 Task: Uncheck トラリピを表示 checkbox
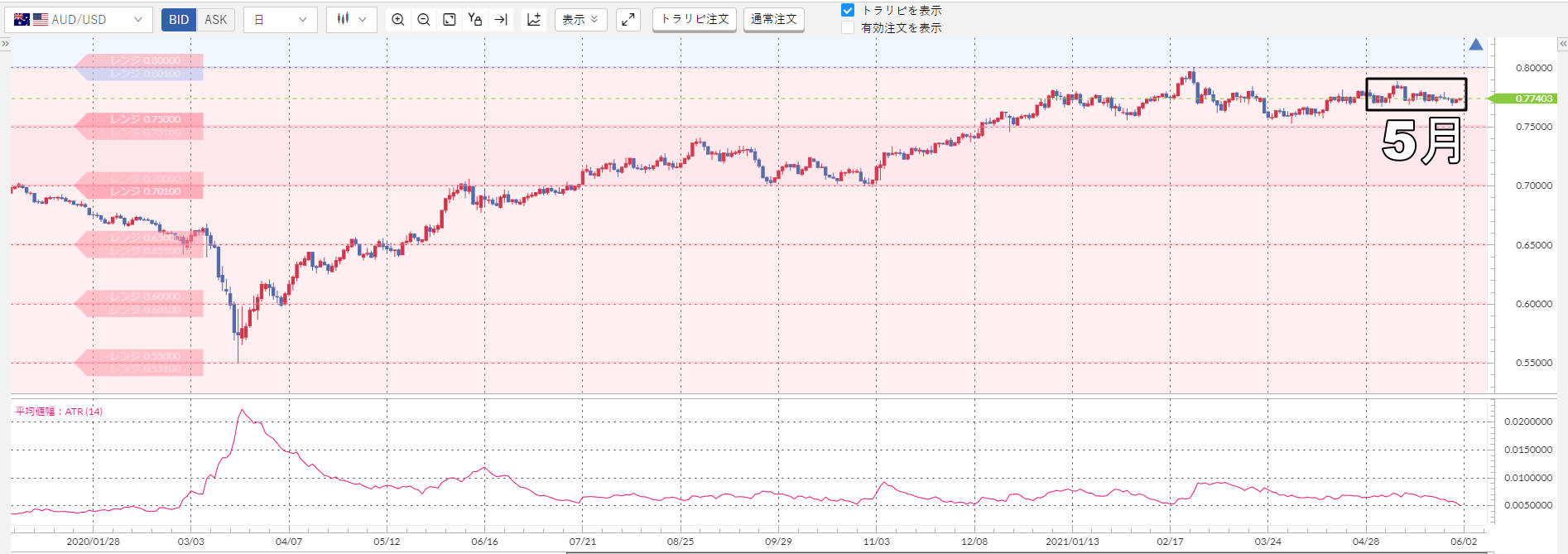click(848, 11)
